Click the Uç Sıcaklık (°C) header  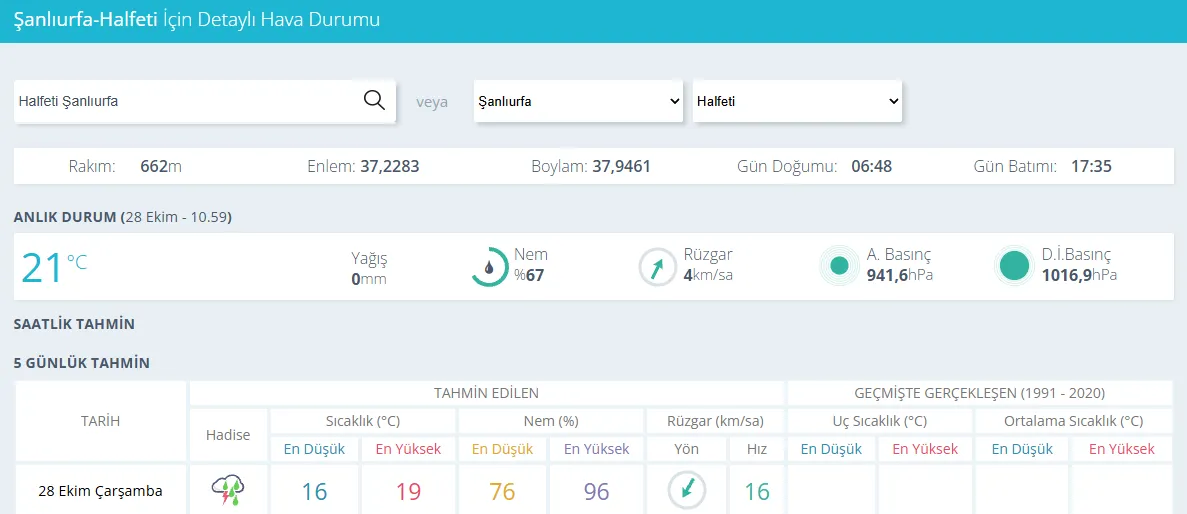[879, 421]
